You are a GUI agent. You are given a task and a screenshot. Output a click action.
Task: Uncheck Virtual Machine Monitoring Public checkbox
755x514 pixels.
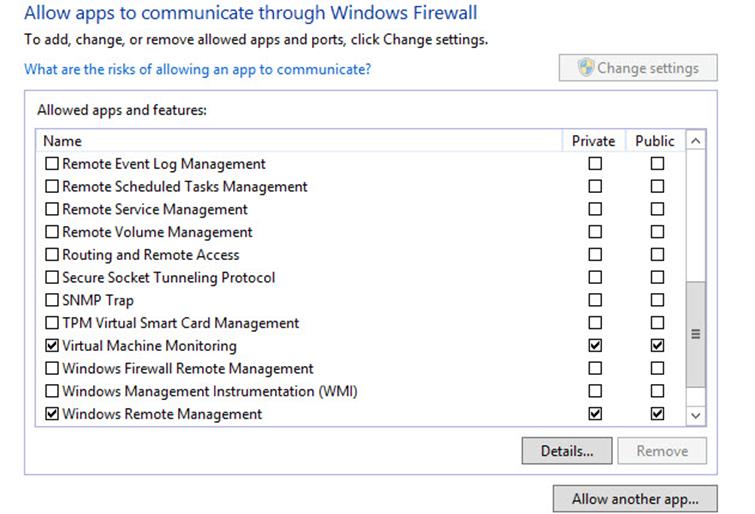pyautogui.click(x=657, y=345)
